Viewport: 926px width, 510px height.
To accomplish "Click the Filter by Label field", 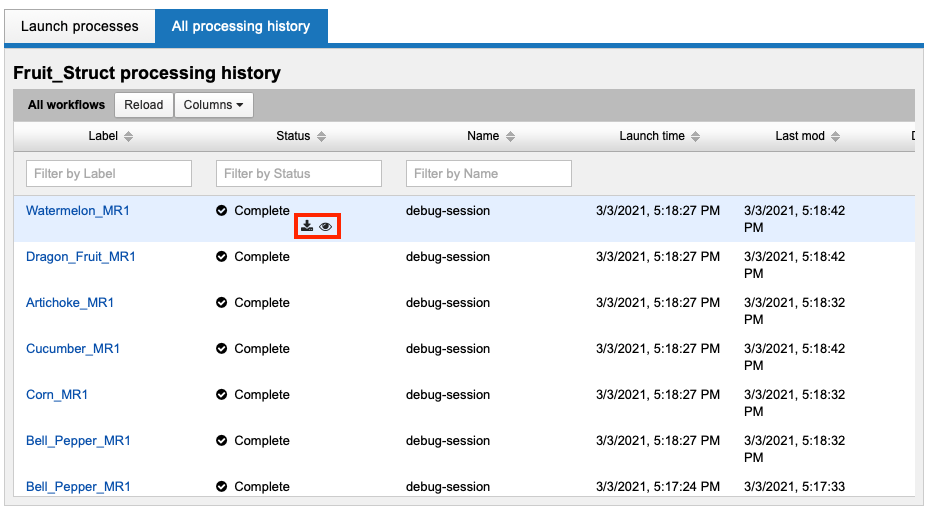I will (x=109, y=173).
